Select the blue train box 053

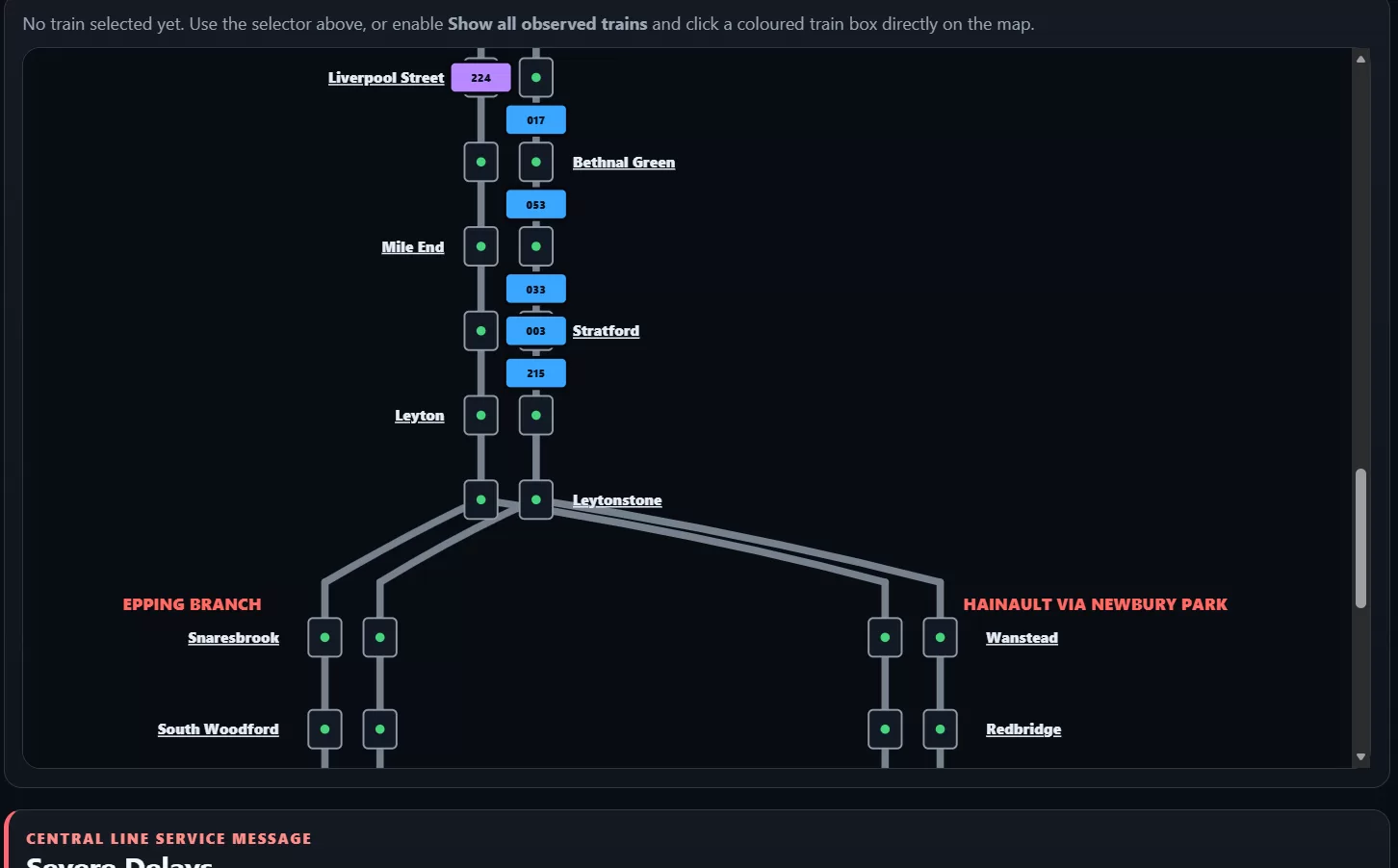[536, 205]
